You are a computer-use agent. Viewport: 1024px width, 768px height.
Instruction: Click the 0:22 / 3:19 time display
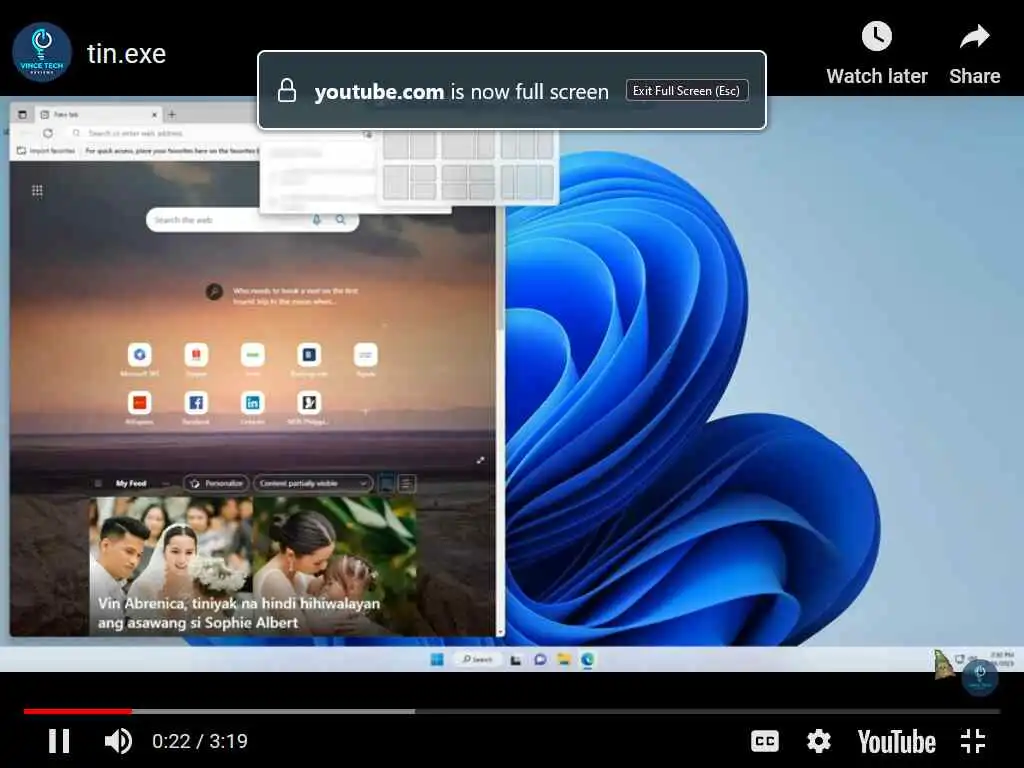[x=200, y=741]
